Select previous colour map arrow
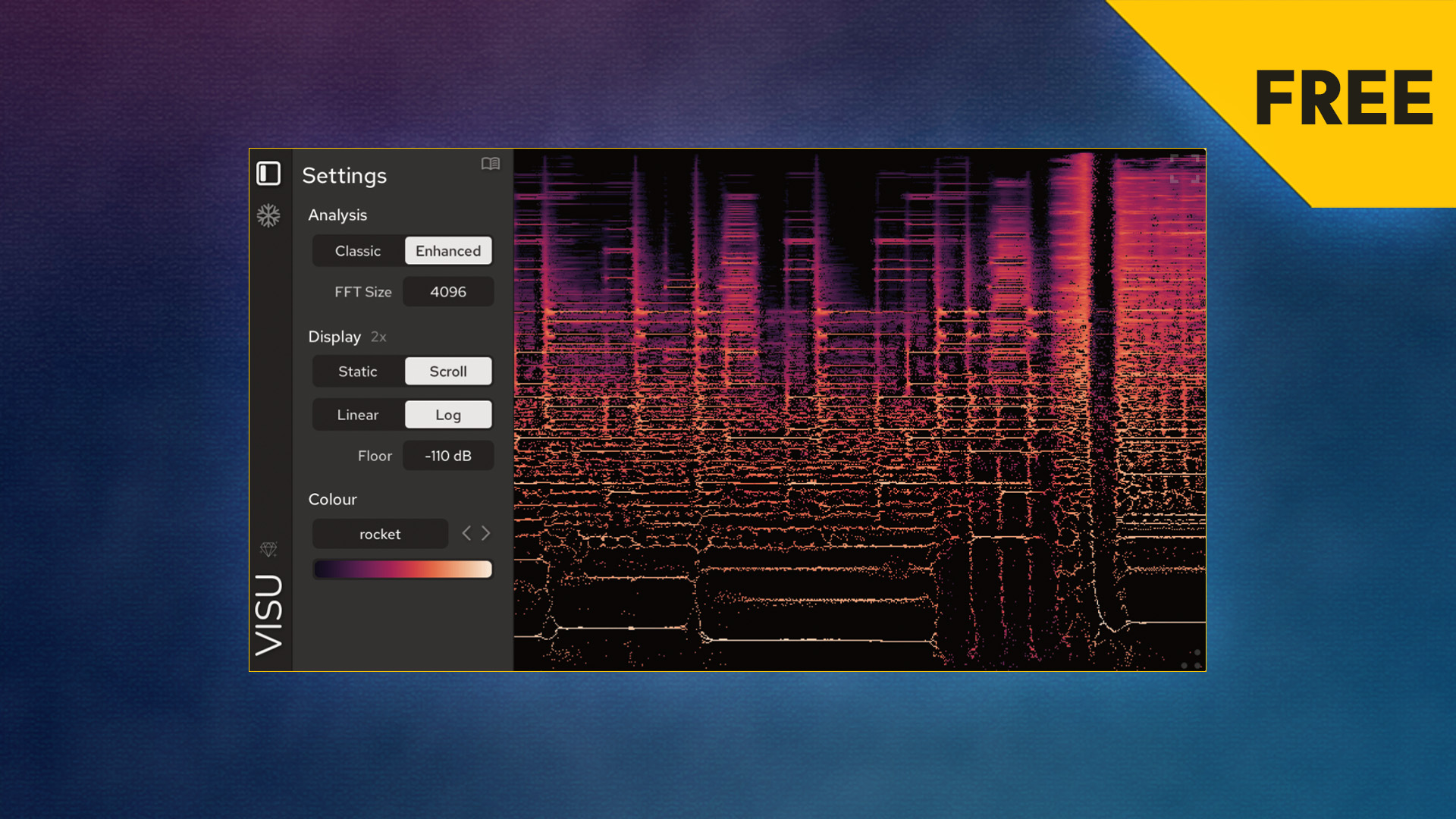1456x819 pixels. click(466, 534)
